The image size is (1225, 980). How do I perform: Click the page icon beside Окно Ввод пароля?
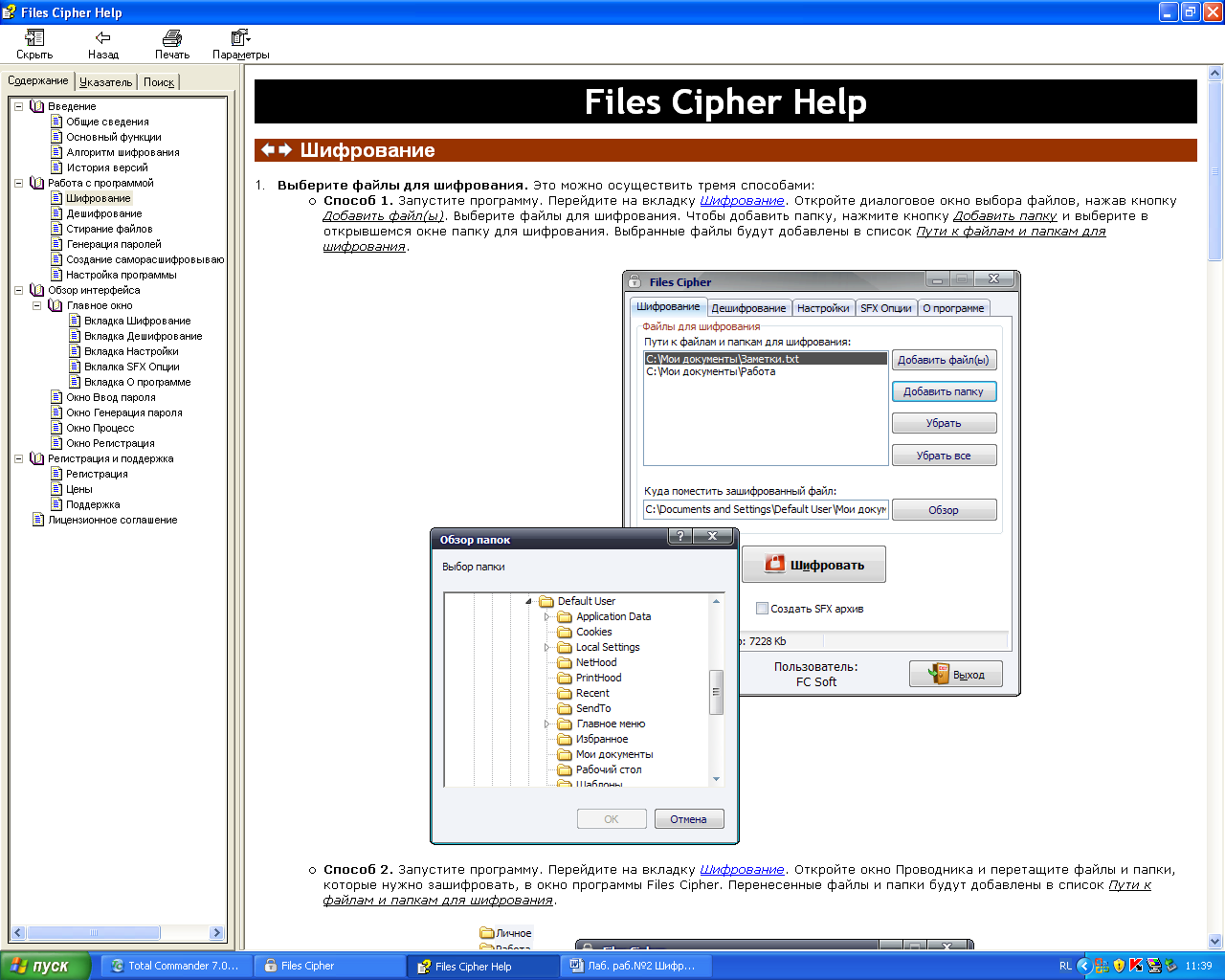56,397
